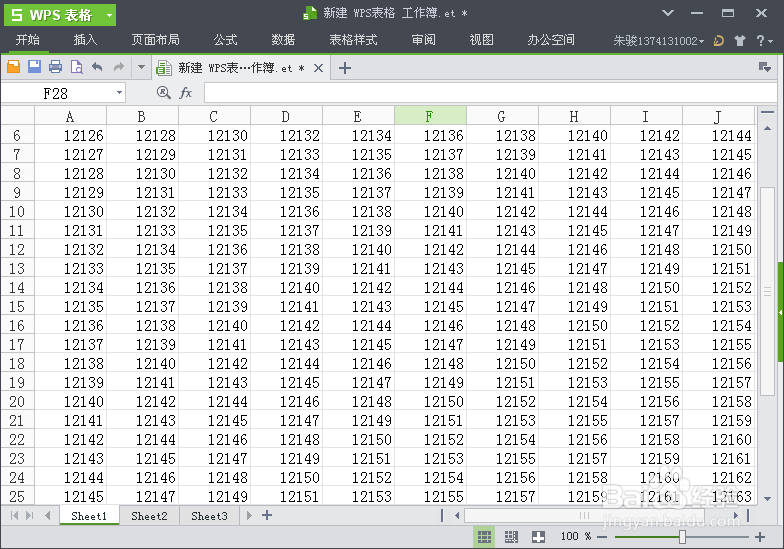Switch to the 审阅 tab
This screenshot has width=784, height=549.
click(424, 40)
